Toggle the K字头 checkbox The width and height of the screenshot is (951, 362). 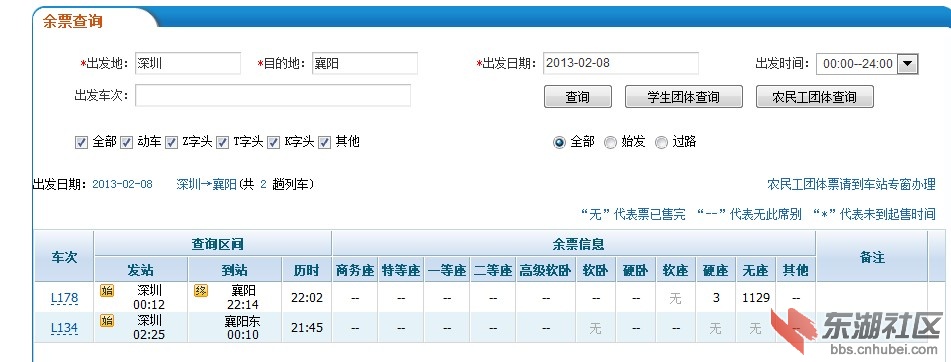[274, 142]
